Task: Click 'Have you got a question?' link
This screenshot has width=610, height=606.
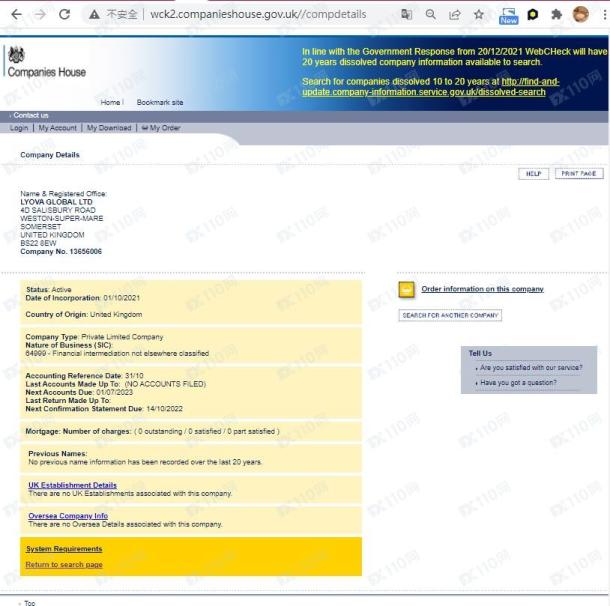Action: click(518, 383)
